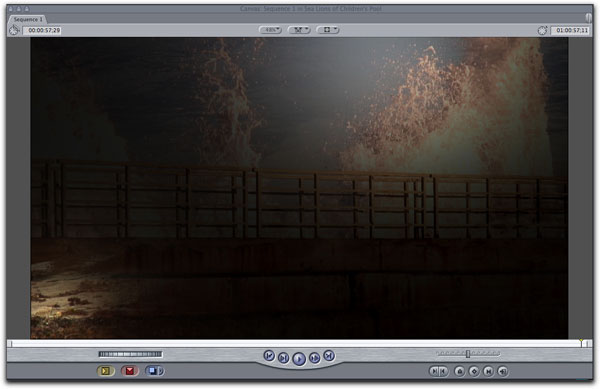Click the Mark In button
Screen dimensions: 600x389
click(434, 371)
